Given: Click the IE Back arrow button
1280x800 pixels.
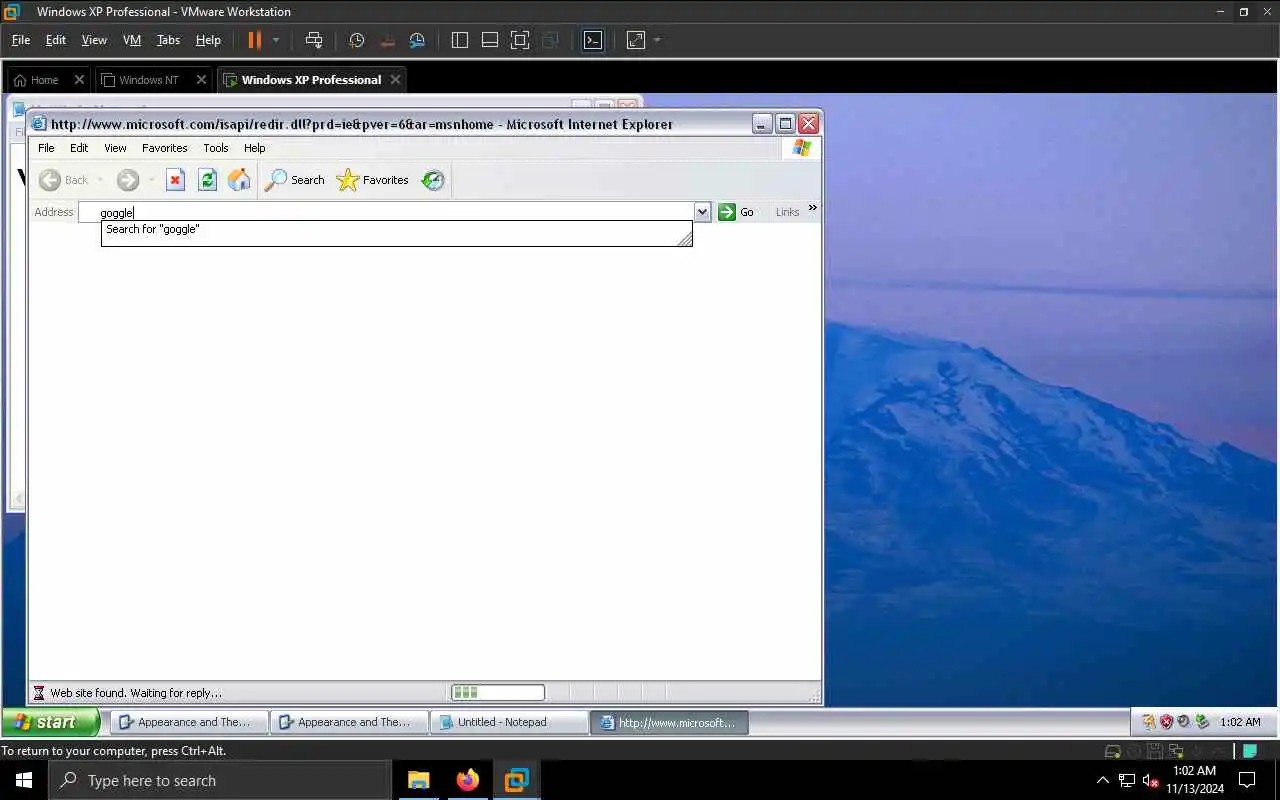Looking at the screenshot, I should pos(50,180).
